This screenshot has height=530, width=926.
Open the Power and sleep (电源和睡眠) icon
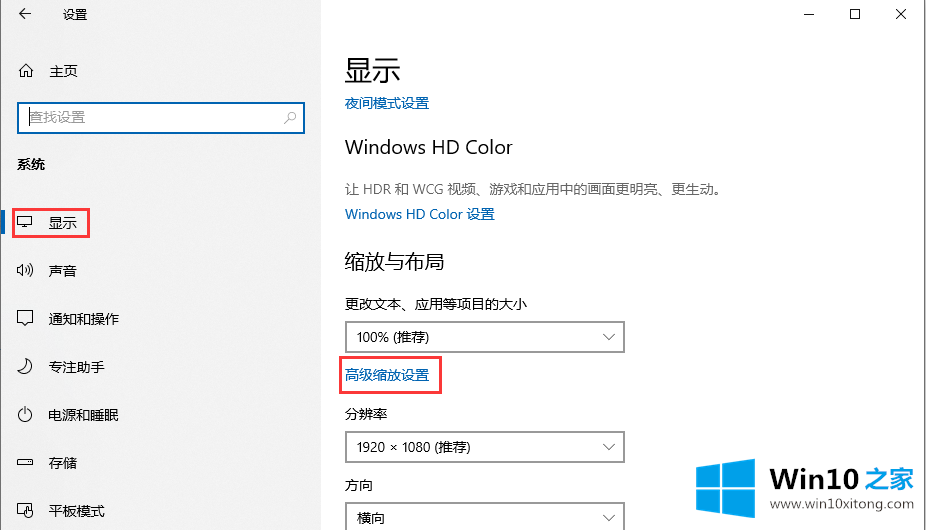click(x=27, y=415)
